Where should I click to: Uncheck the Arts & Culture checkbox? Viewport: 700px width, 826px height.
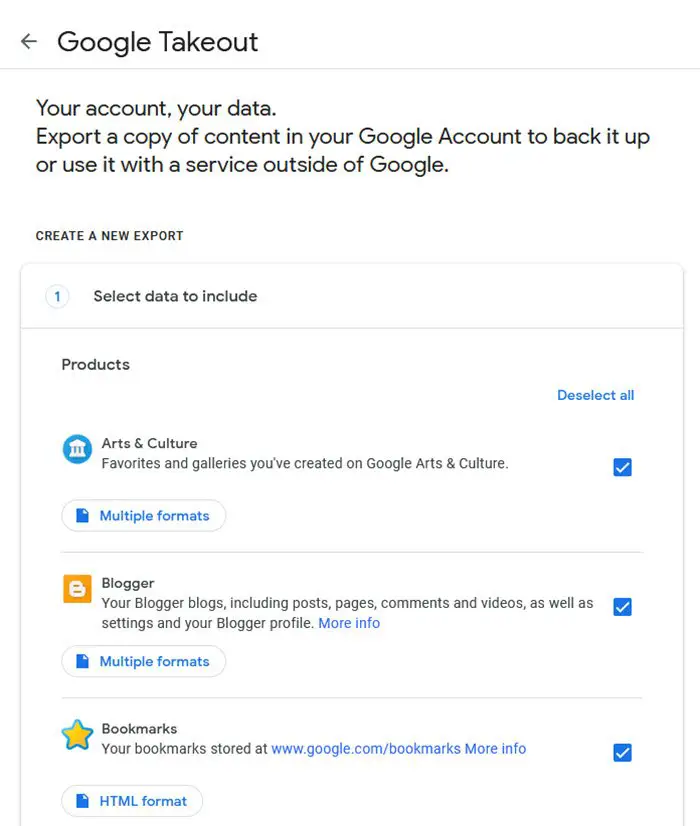pyautogui.click(x=622, y=467)
